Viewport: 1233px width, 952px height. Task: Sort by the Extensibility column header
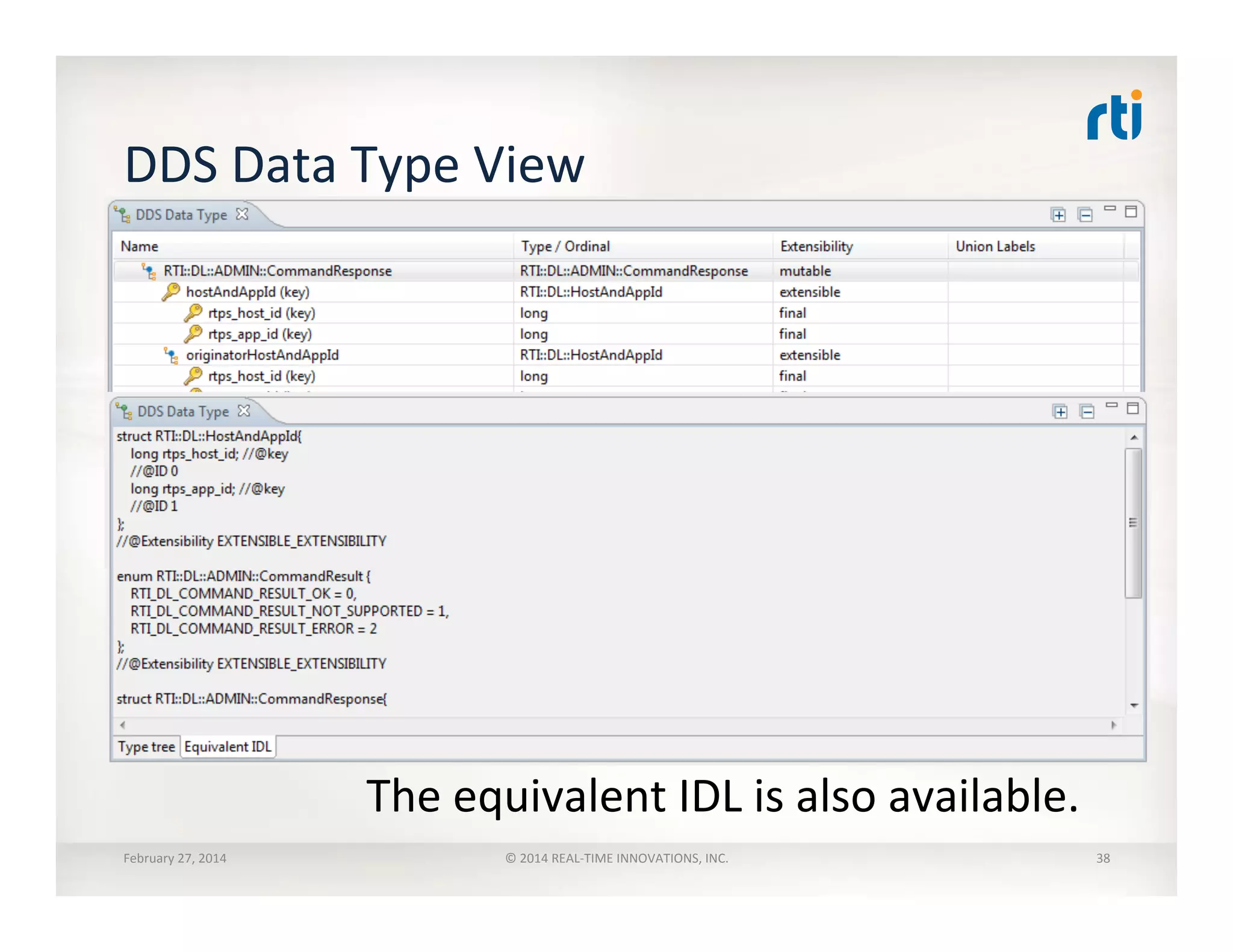click(860, 246)
